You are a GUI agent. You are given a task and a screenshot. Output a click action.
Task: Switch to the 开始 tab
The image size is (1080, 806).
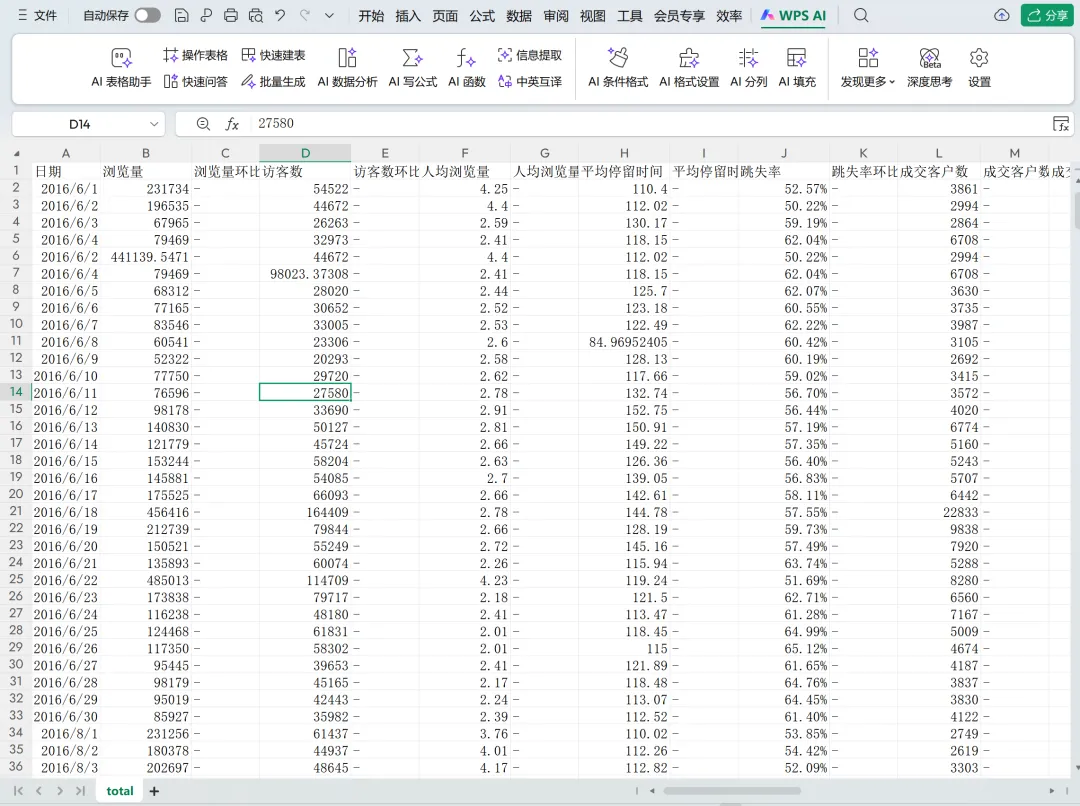(371, 15)
